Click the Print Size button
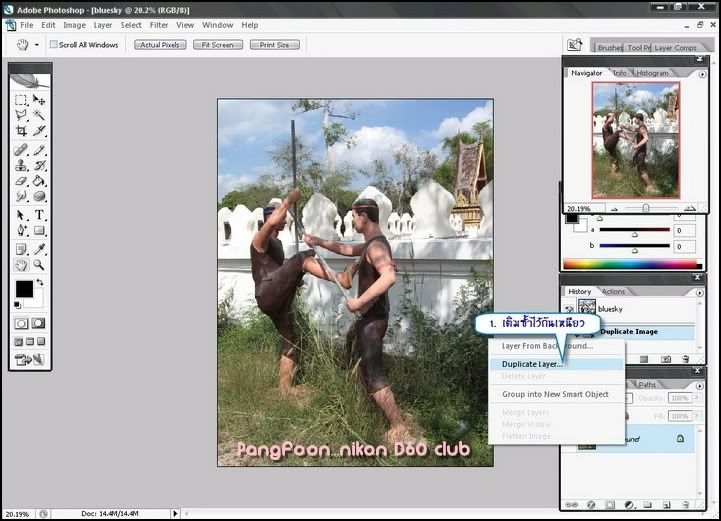The width and height of the screenshot is (721, 521). click(x=275, y=45)
